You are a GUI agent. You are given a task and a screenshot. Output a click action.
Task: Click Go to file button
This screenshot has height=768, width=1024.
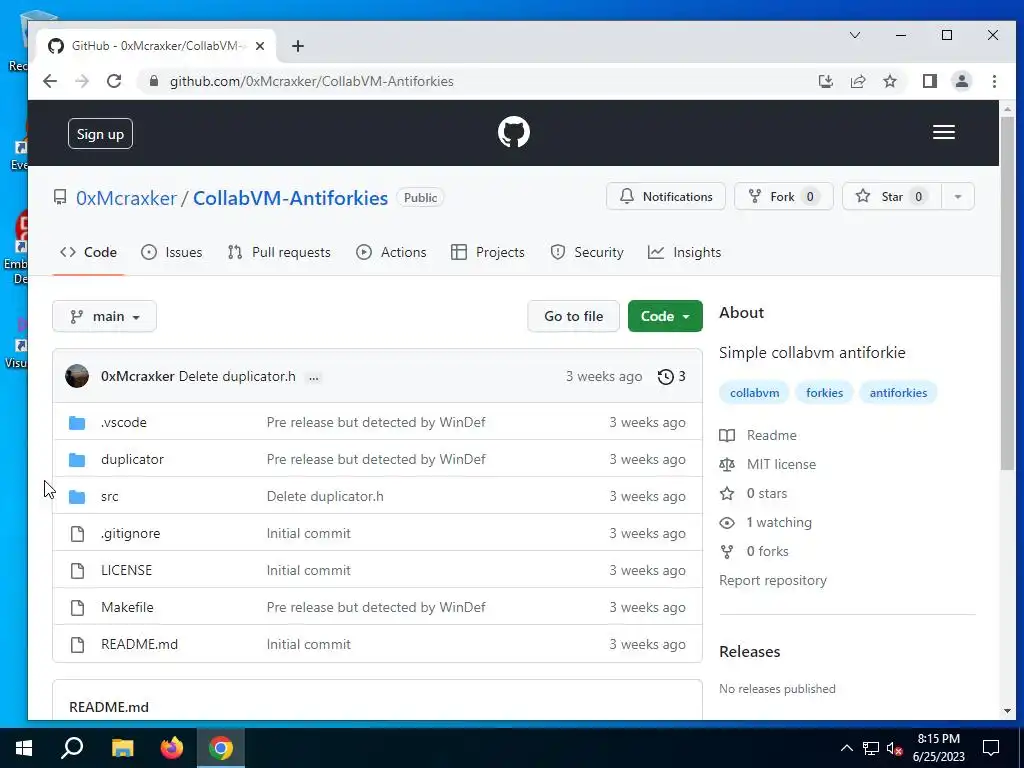coord(573,316)
